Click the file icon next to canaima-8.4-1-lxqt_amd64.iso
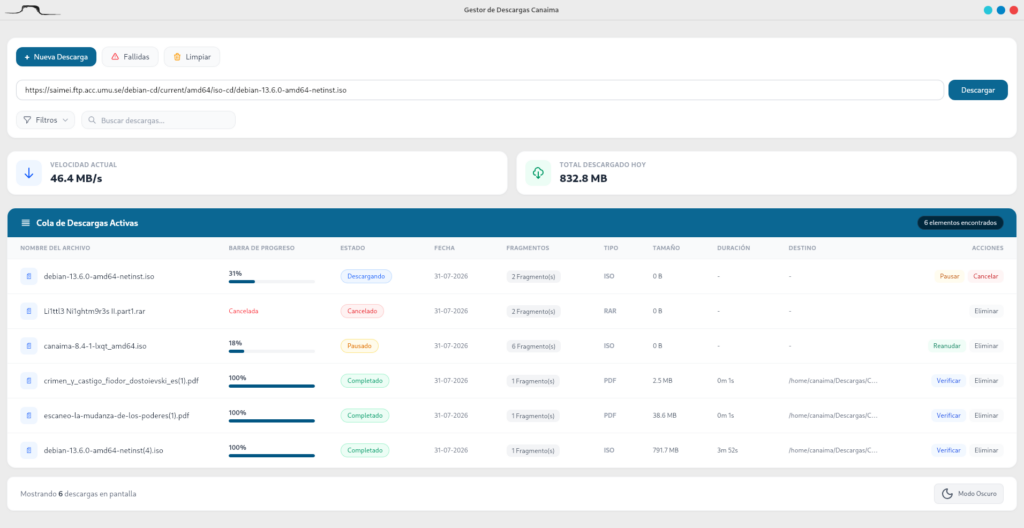Image resolution: width=1024 pixels, height=528 pixels. coord(29,346)
